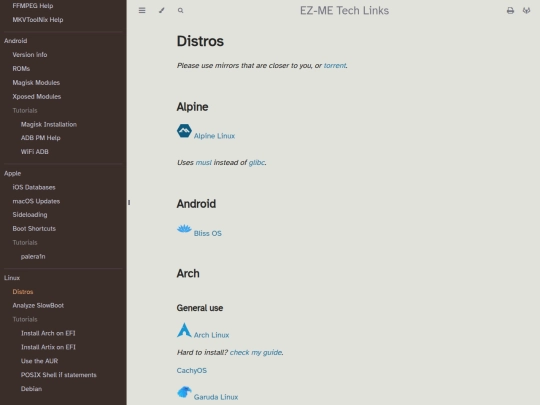Open macOS Updates page
This screenshot has height=405, width=540.
[x=37, y=201]
